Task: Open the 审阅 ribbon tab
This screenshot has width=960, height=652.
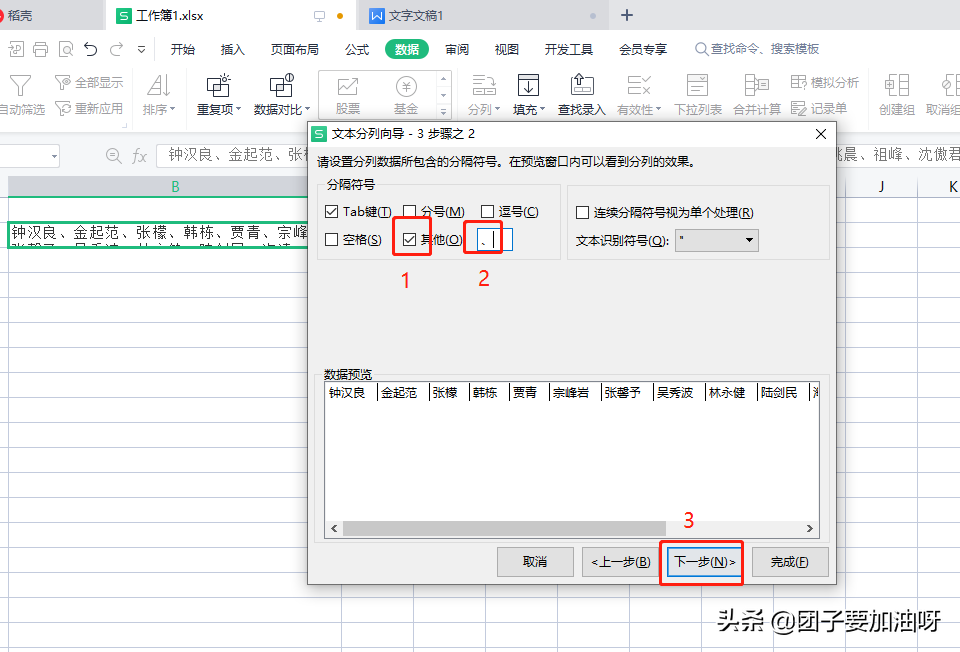Action: (457, 50)
